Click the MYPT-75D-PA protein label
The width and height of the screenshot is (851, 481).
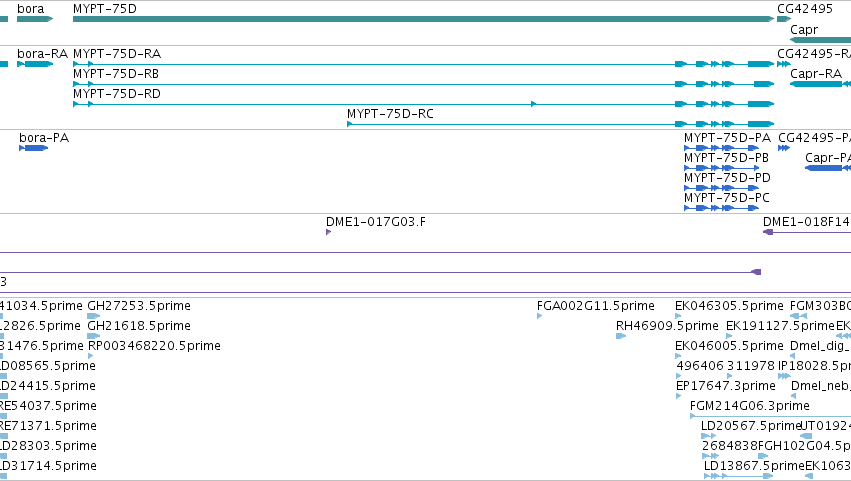click(727, 138)
